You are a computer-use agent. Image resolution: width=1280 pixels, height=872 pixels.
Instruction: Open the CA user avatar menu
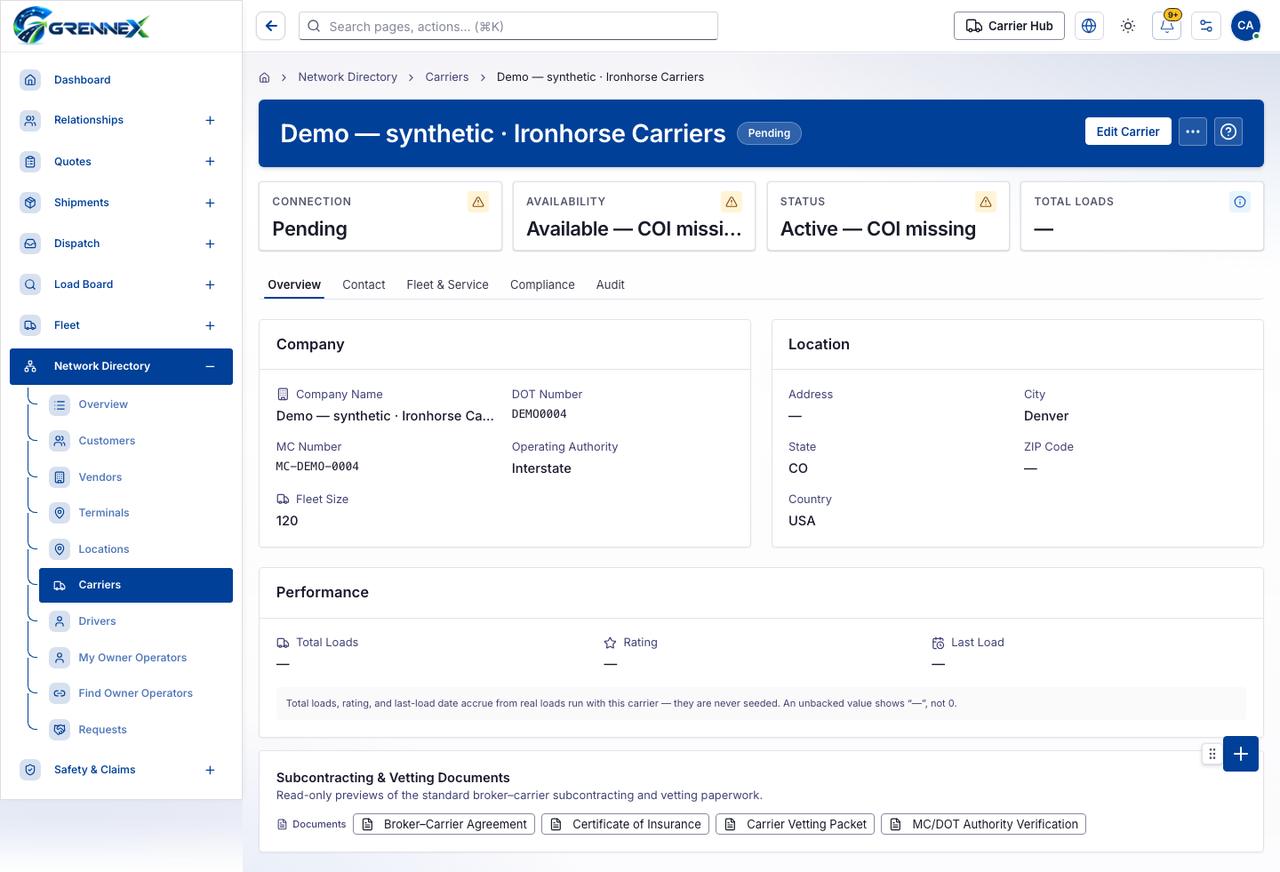1245,26
